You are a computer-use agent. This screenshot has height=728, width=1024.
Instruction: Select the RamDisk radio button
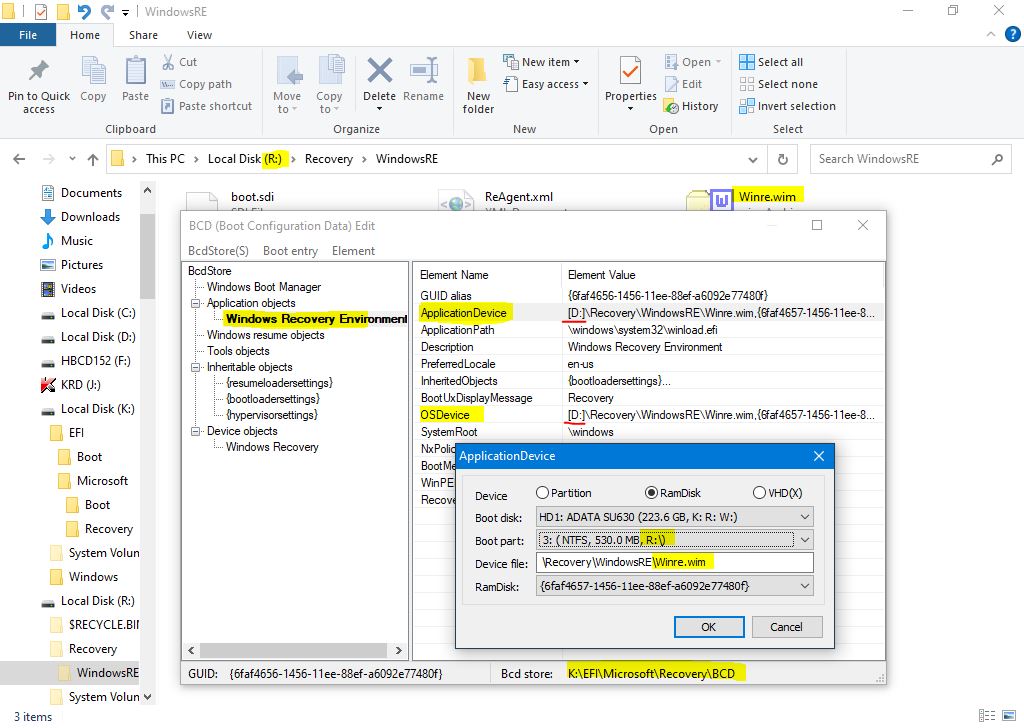point(652,493)
